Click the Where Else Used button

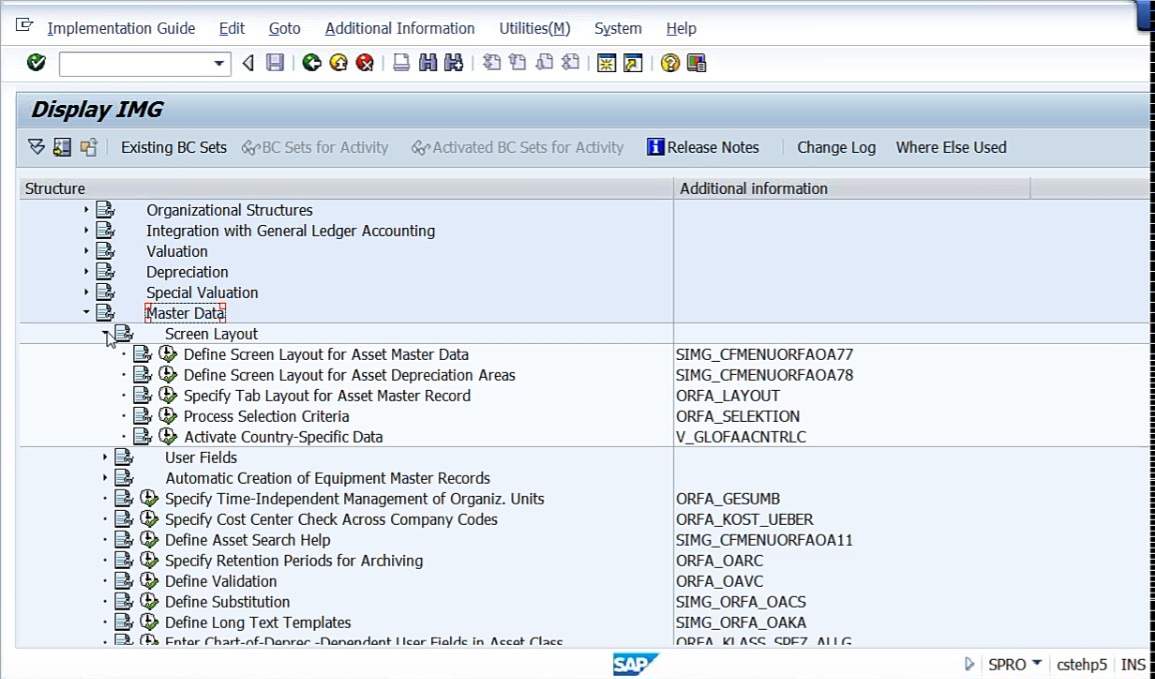(951, 147)
